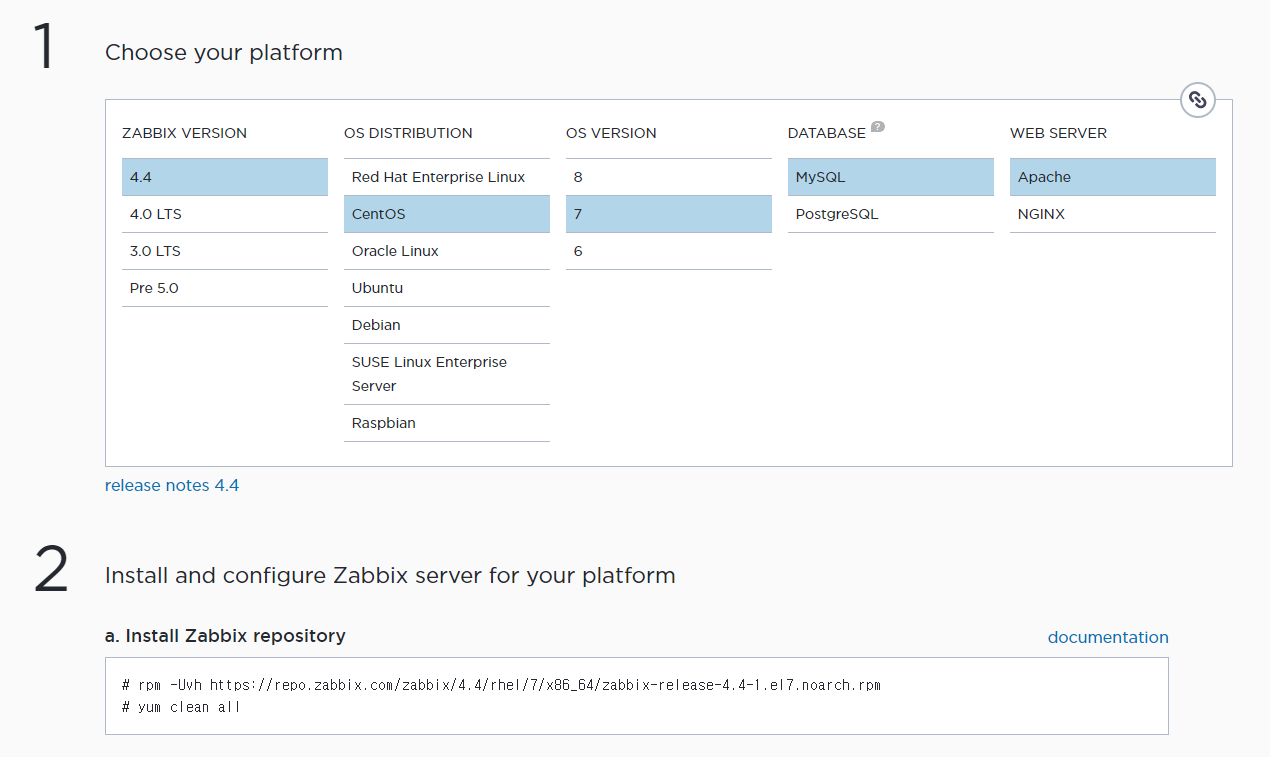Choose PostgreSQL as the database
Screen dimensions: 1270x757
[x=891, y=214]
